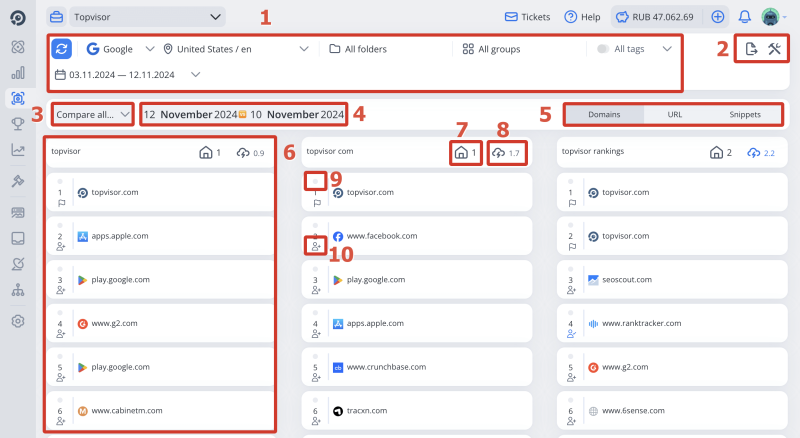Add apps.apple.com competitor in topvisor column

coord(61,247)
